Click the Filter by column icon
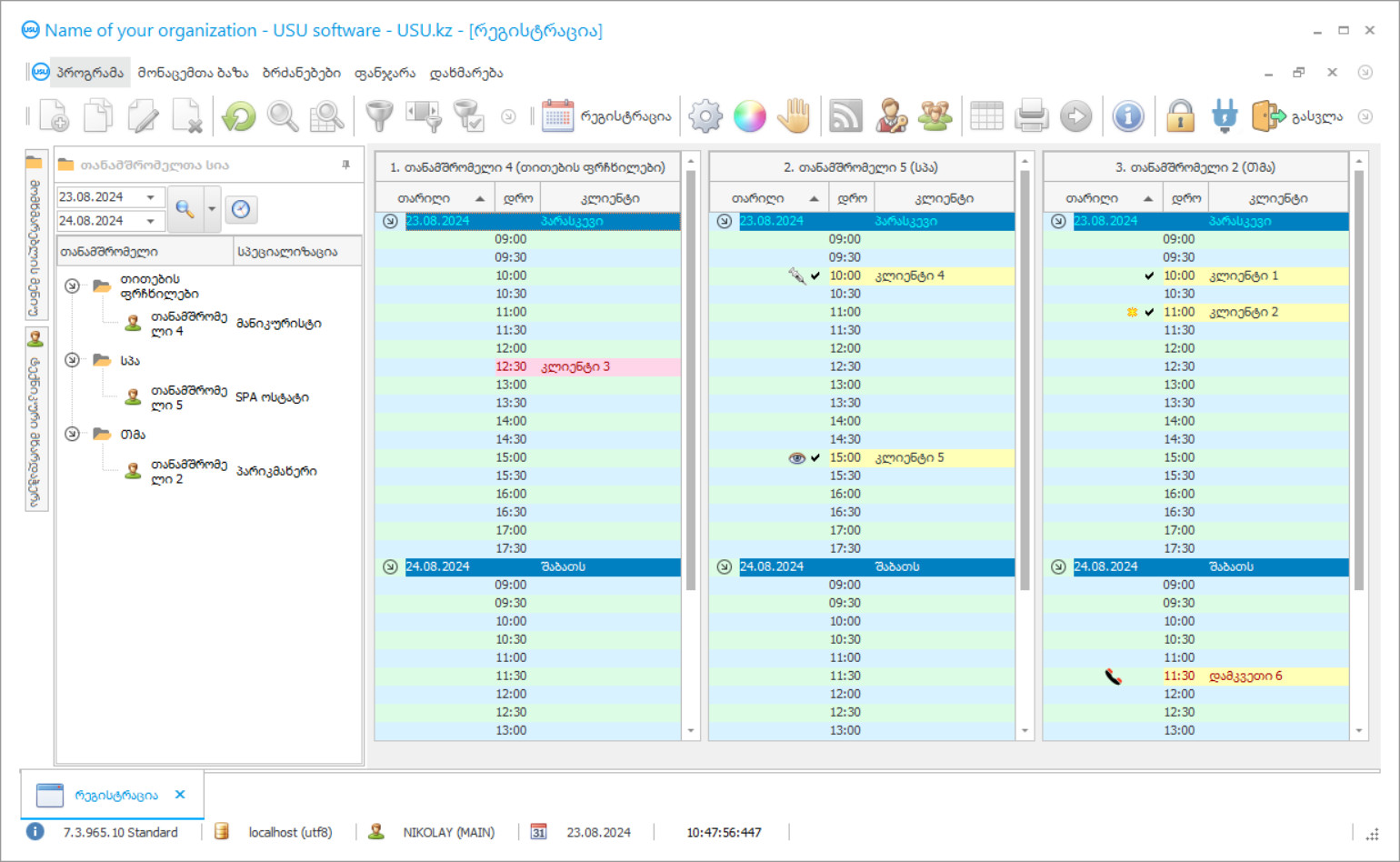This screenshot has height=862, width=1400. click(x=424, y=116)
